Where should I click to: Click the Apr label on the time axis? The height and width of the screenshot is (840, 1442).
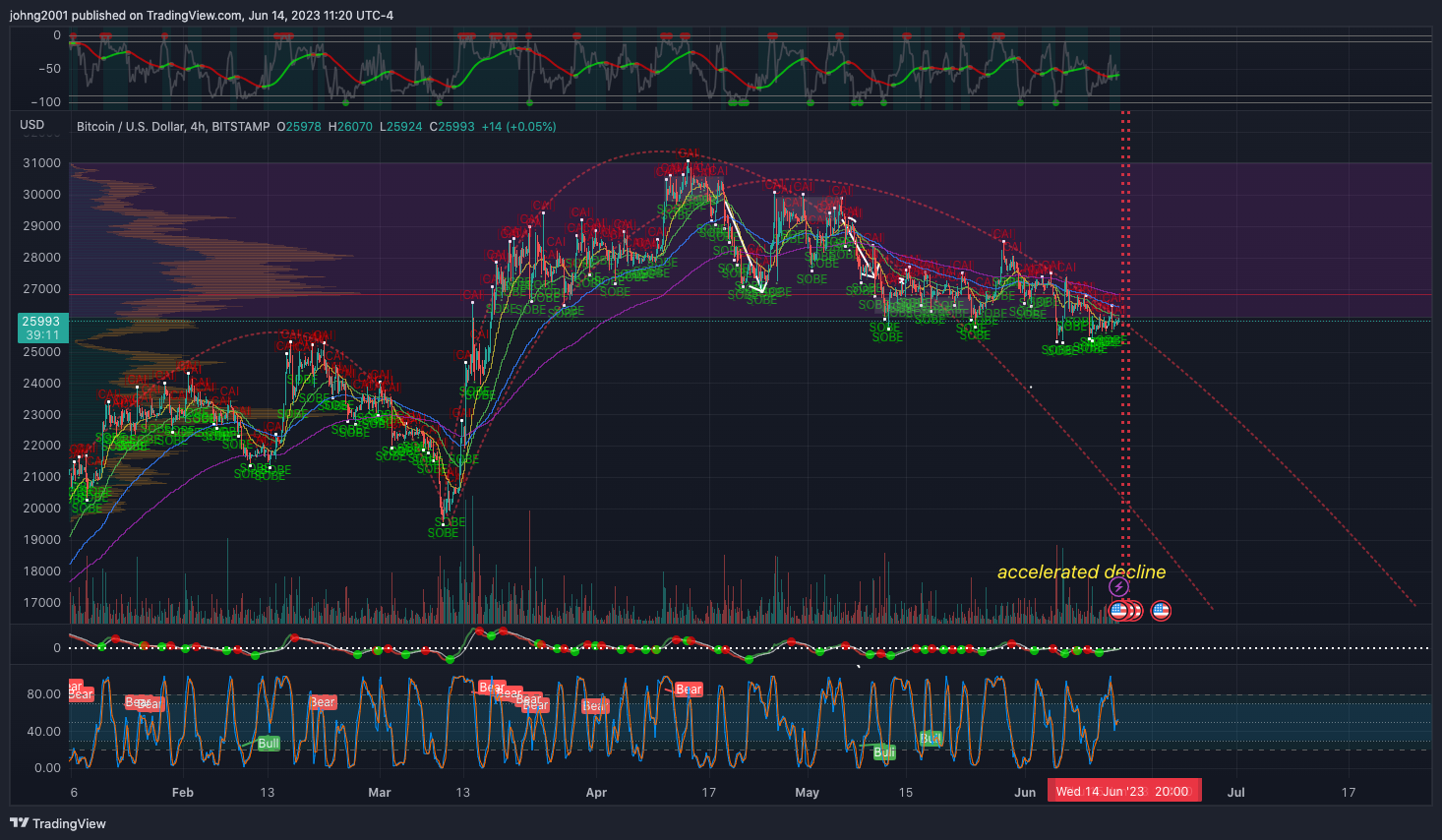596,793
